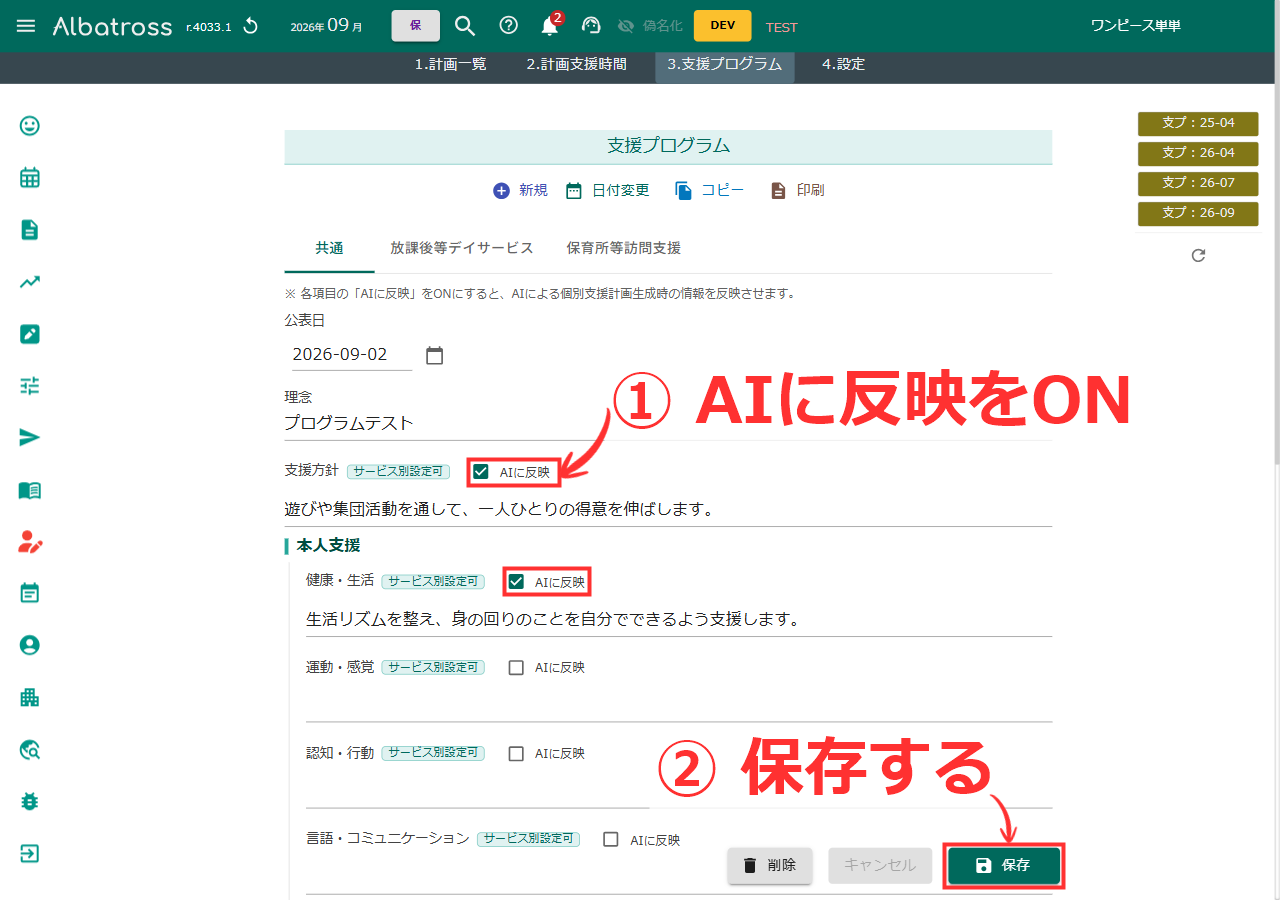
Task: Open the 2026年09月 month selector
Action: [x=326, y=26]
